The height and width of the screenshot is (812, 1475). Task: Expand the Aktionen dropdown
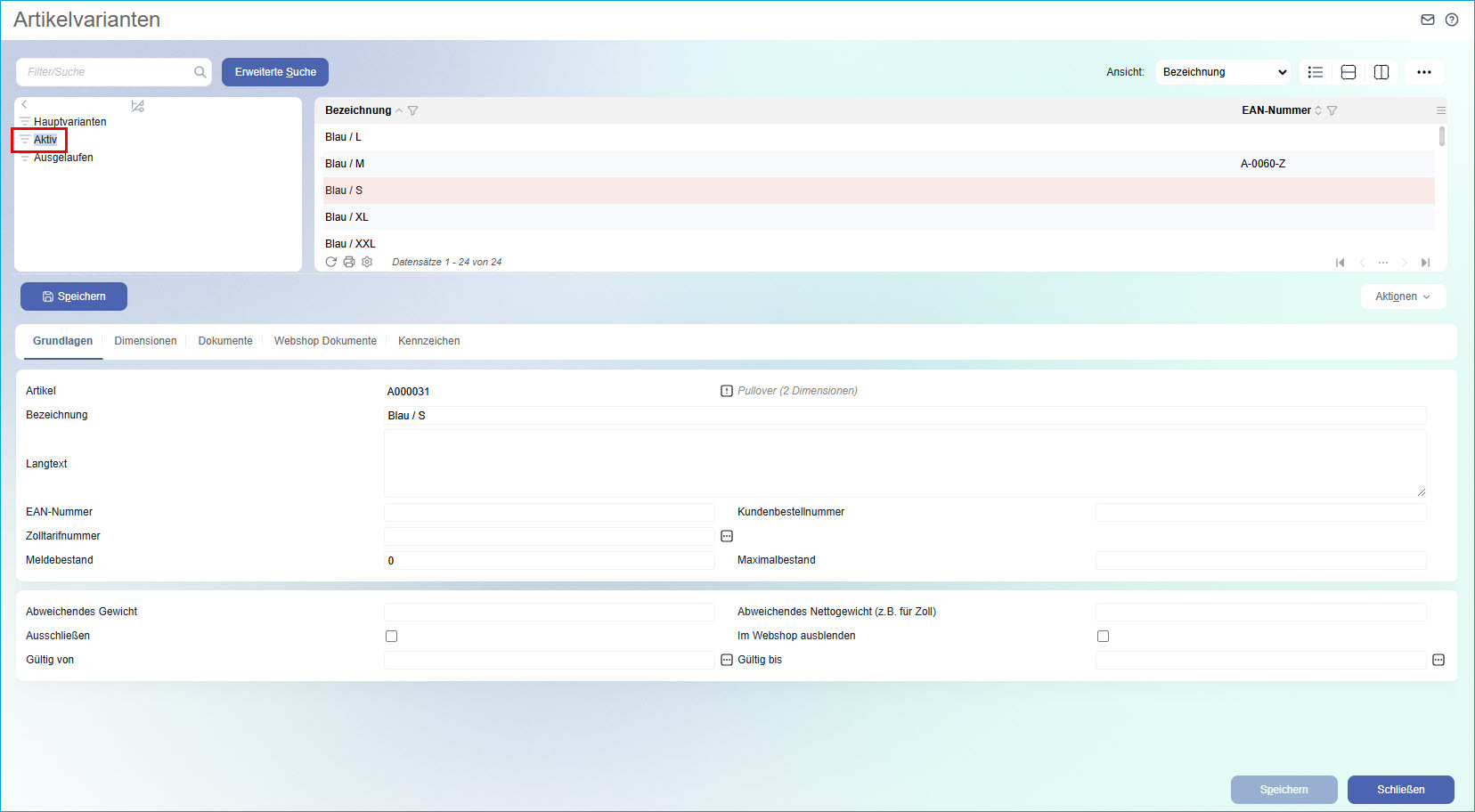(1403, 296)
